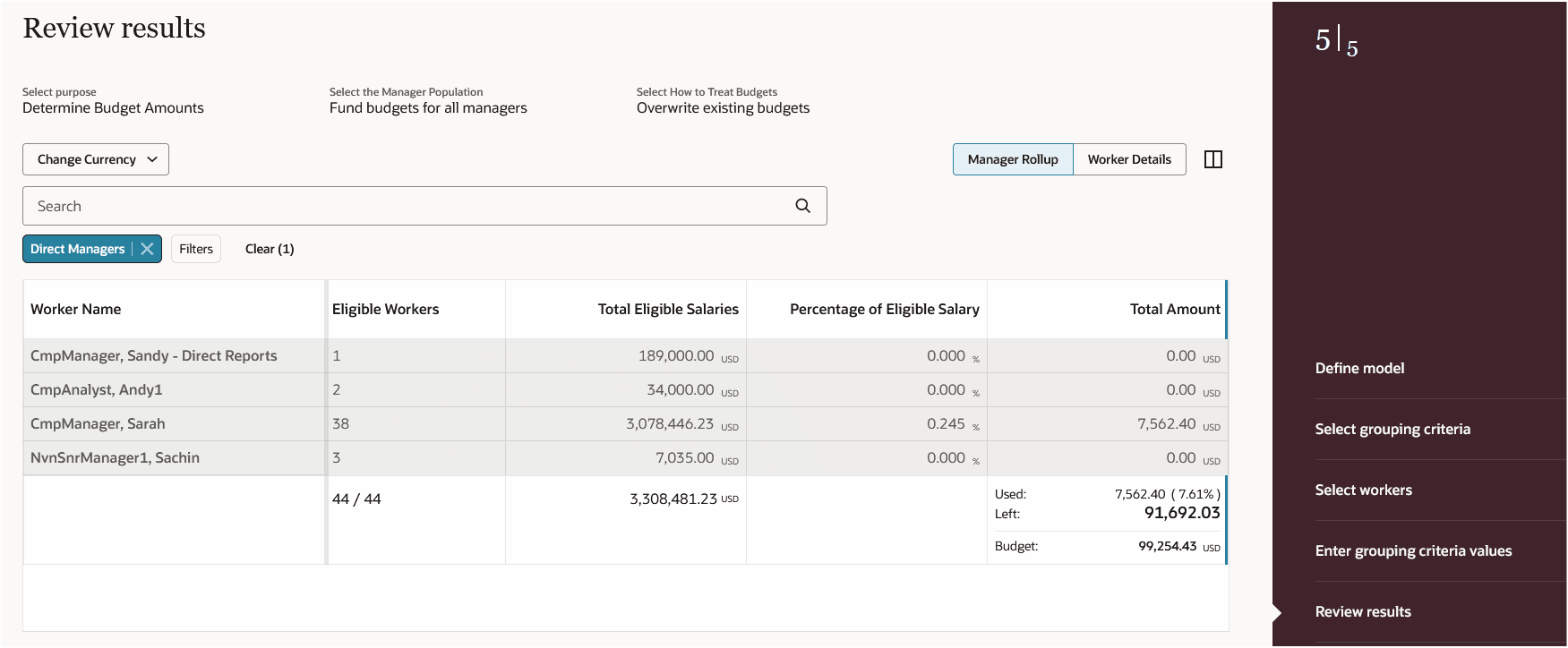Screen dimensions: 1568x648
Task: Switch to Manager Rollup view
Action: click(1013, 159)
